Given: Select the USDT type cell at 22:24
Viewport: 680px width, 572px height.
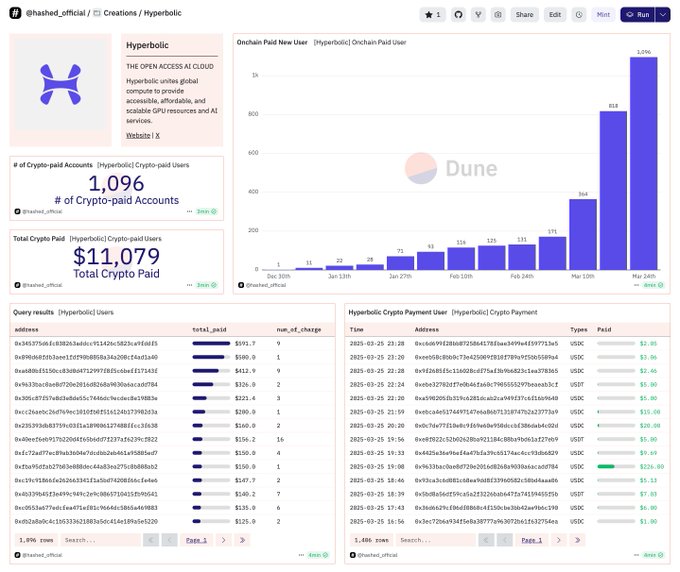Looking at the screenshot, I should point(577,385).
